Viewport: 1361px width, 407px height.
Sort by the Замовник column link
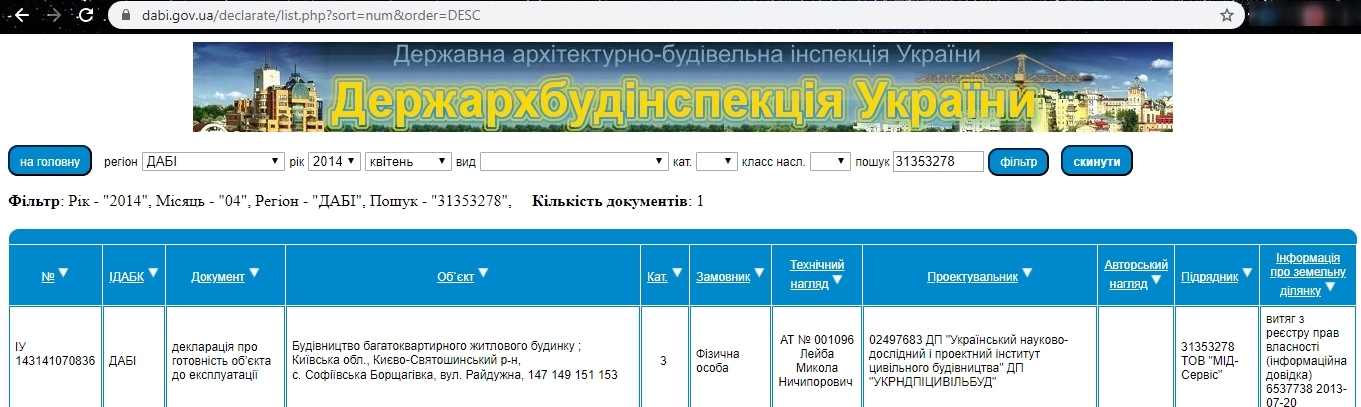723,277
